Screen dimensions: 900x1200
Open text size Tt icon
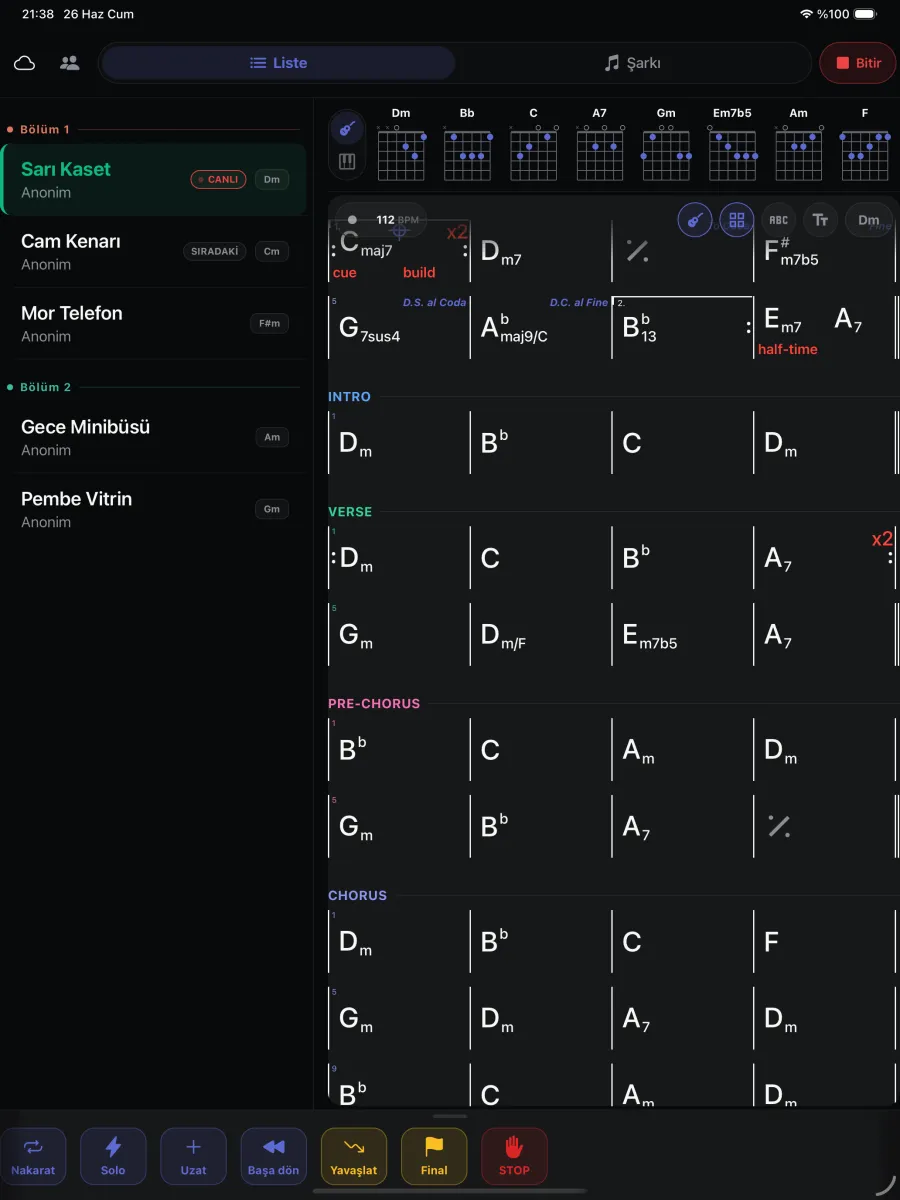(x=821, y=220)
